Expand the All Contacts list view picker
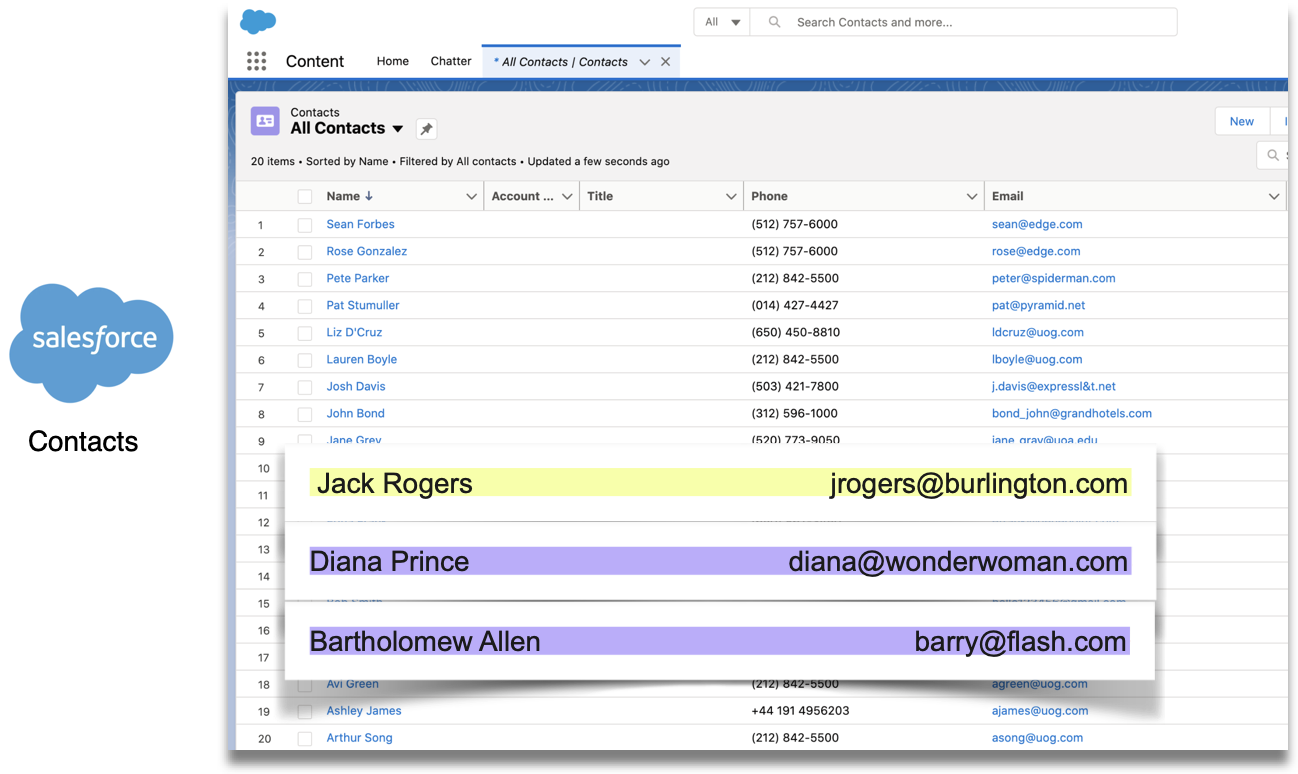This screenshot has height=774, width=1298. [398, 129]
